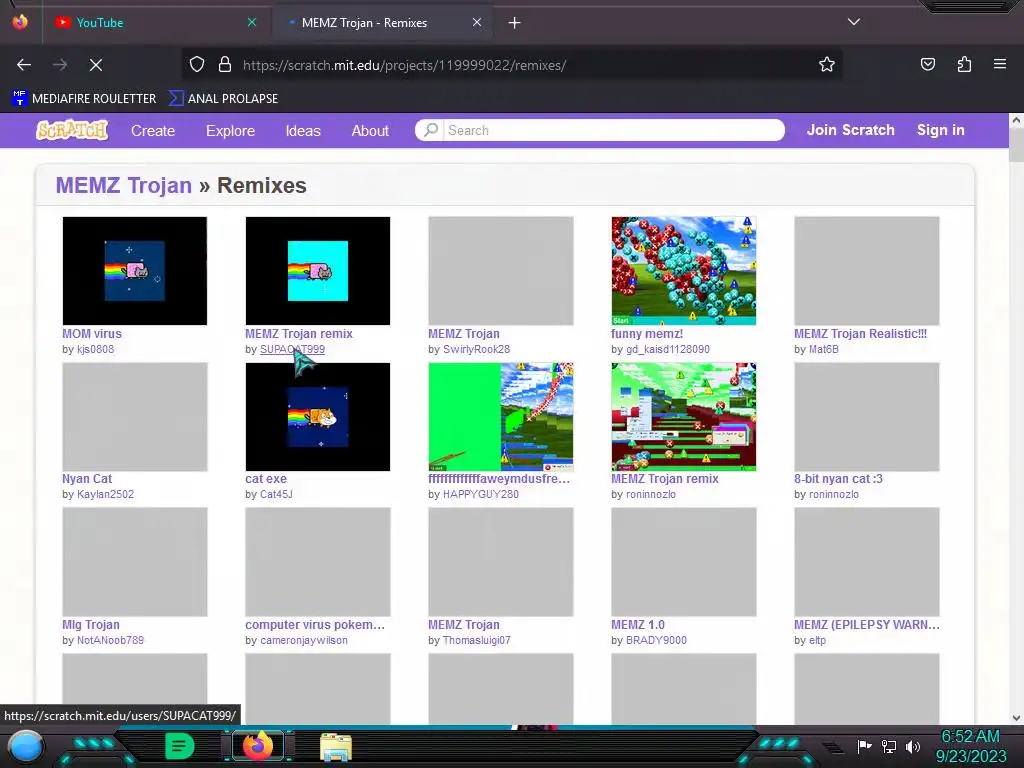Open the Mlg Trojan project link
This screenshot has width=1024, height=768.
(91, 625)
